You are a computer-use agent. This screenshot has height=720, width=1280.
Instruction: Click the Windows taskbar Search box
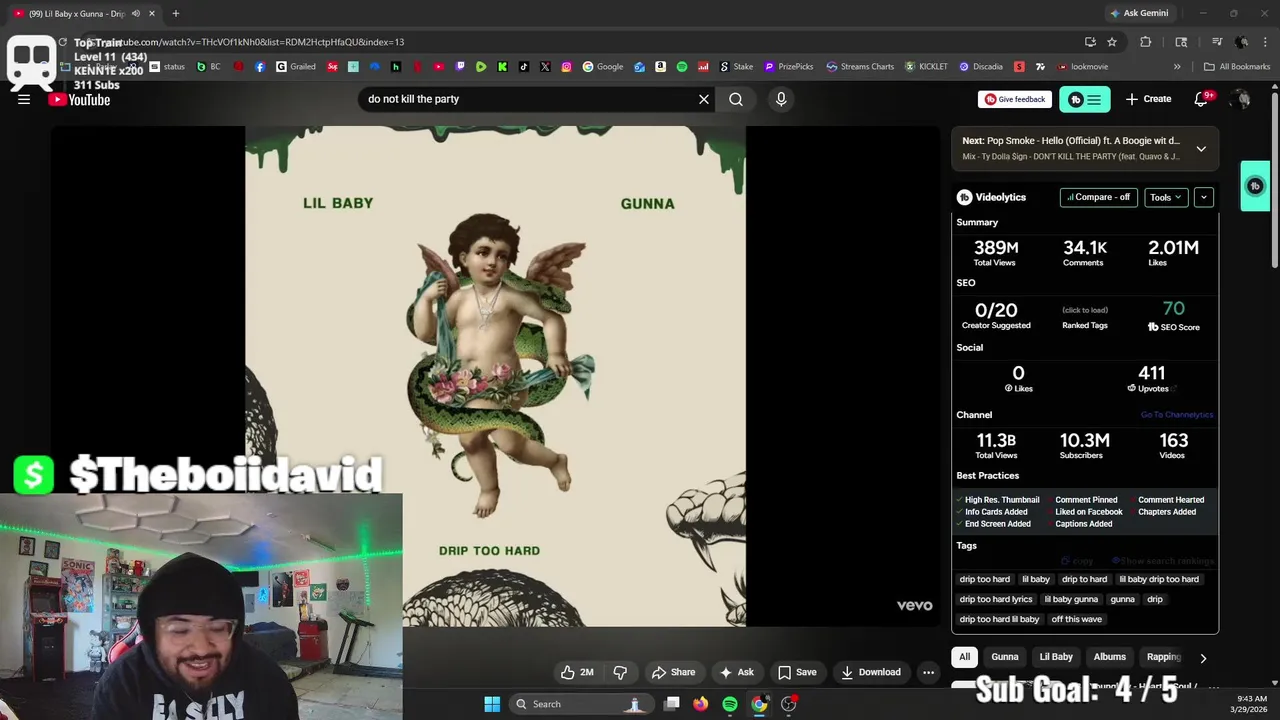580,704
